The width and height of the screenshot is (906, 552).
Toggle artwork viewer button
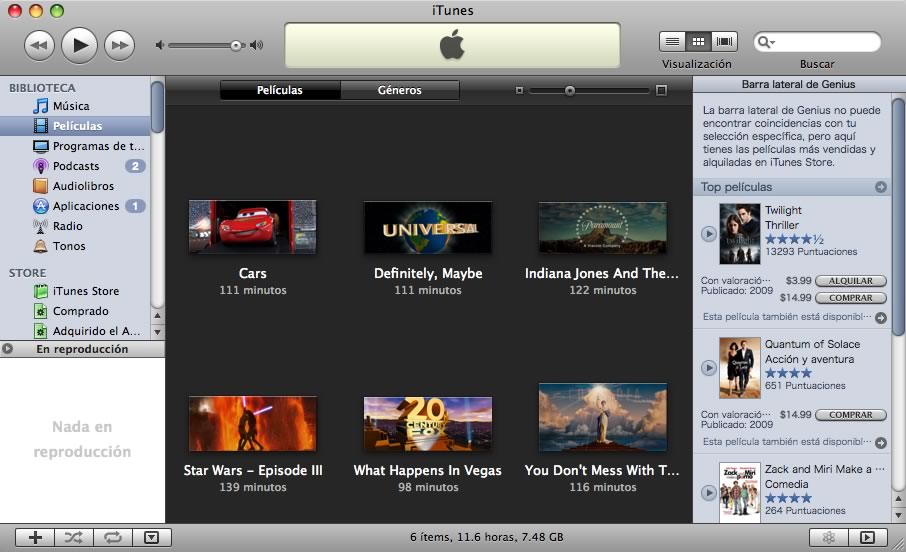[151, 538]
